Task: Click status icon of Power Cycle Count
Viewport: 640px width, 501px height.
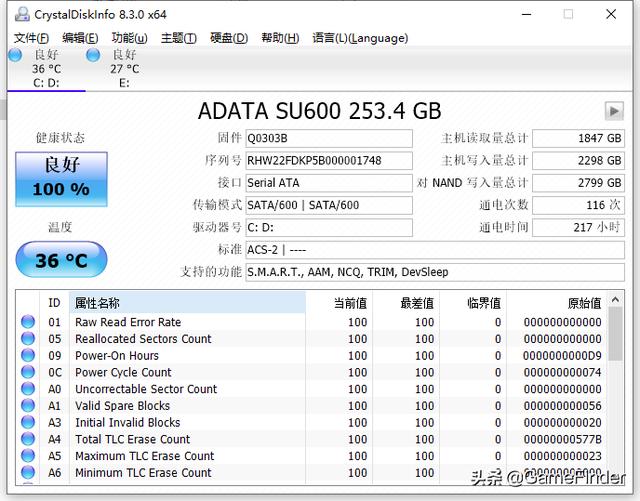Action: click(28, 372)
